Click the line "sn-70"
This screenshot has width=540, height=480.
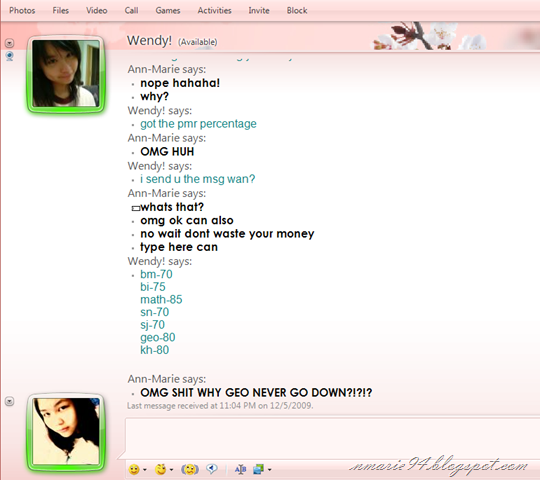pyautogui.click(x=154, y=312)
